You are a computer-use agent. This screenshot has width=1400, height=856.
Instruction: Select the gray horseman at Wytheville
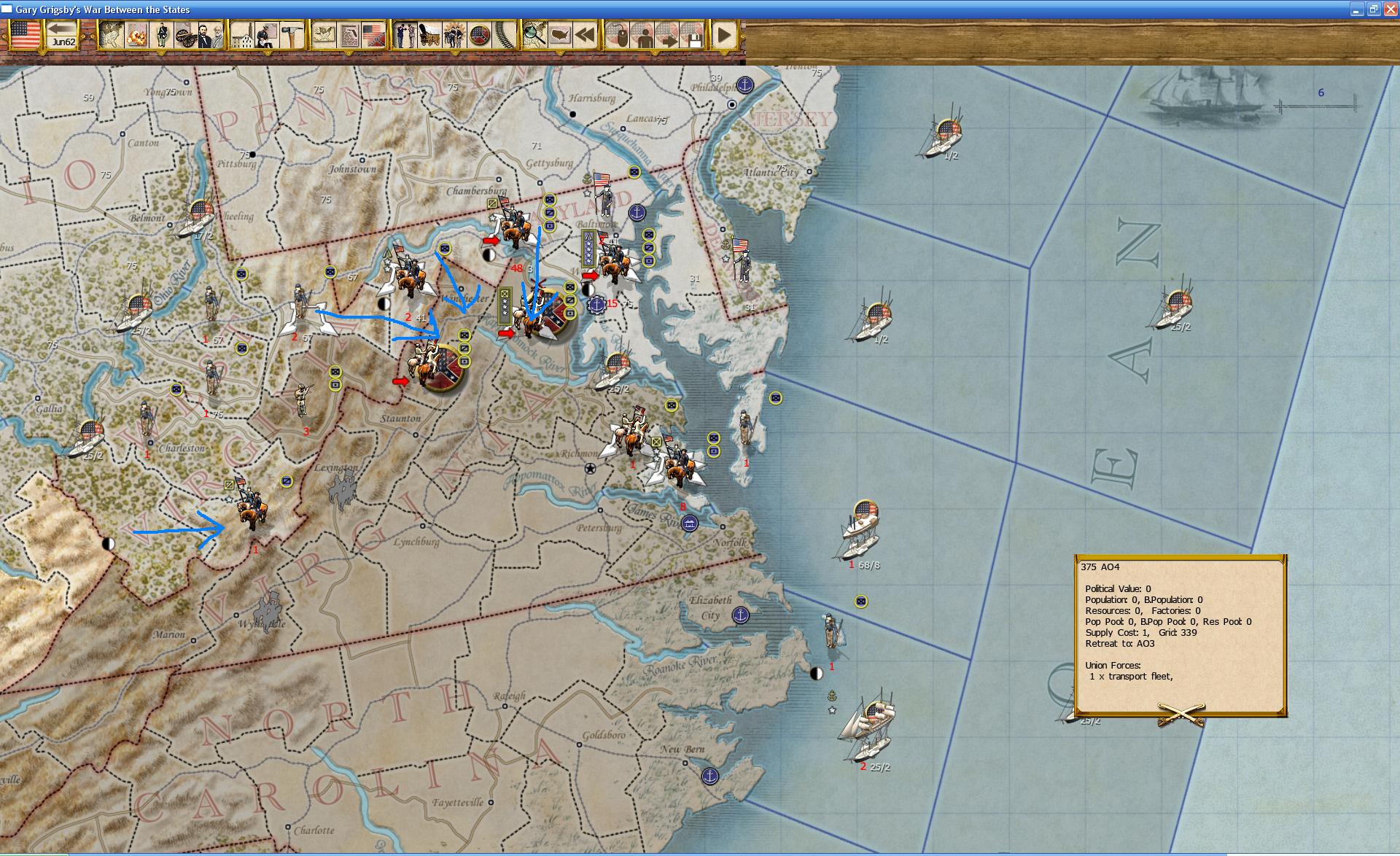point(268,610)
